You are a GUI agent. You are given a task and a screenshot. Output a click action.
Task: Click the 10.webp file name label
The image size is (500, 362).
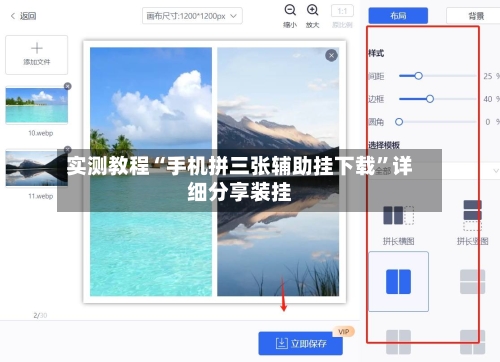40,133
